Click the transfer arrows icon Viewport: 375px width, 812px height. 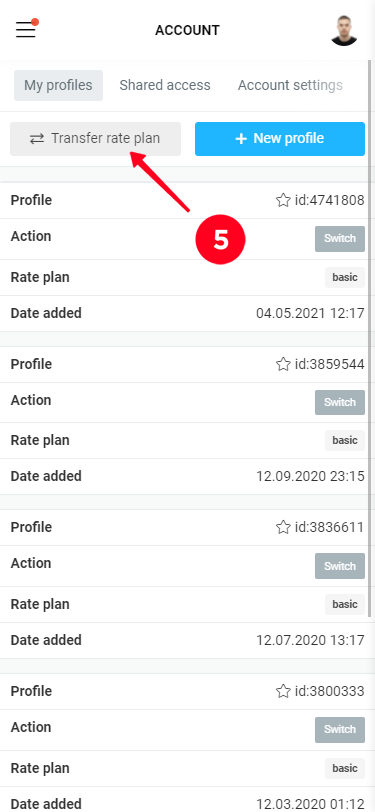pos(37,139)
